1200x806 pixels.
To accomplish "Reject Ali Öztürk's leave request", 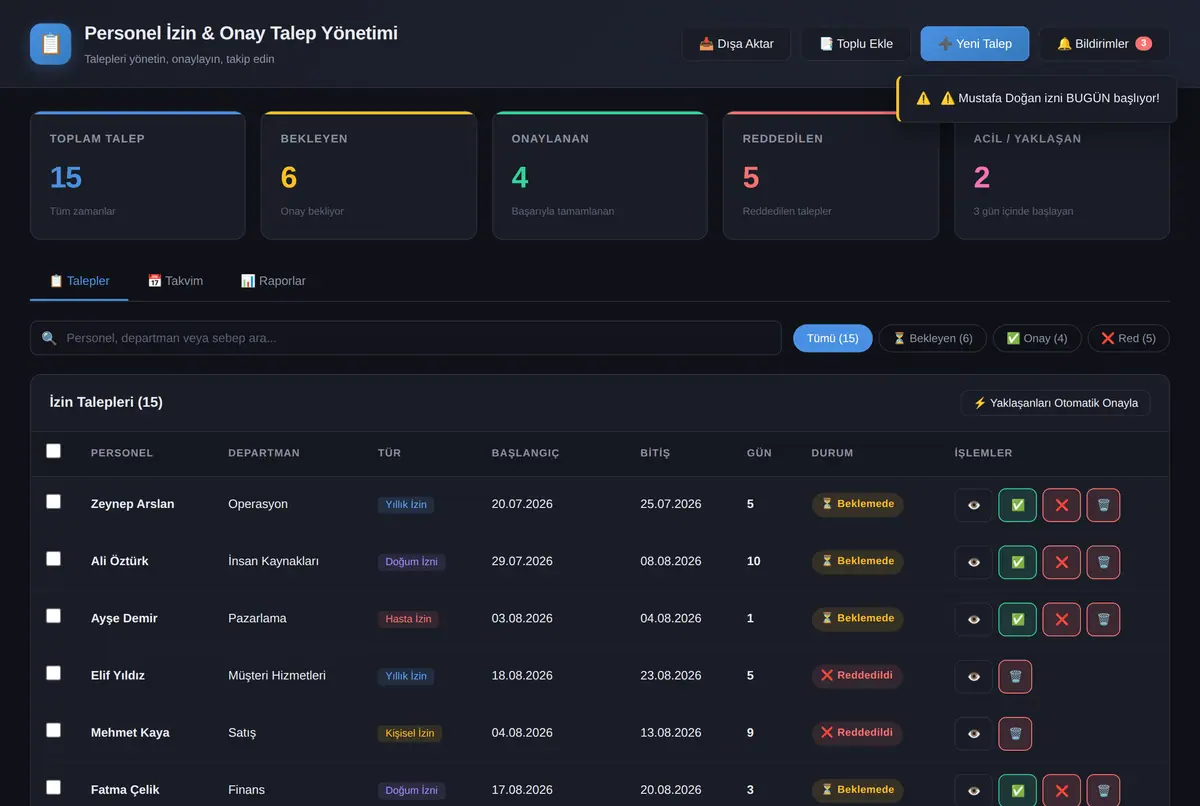I will 1061,562.
